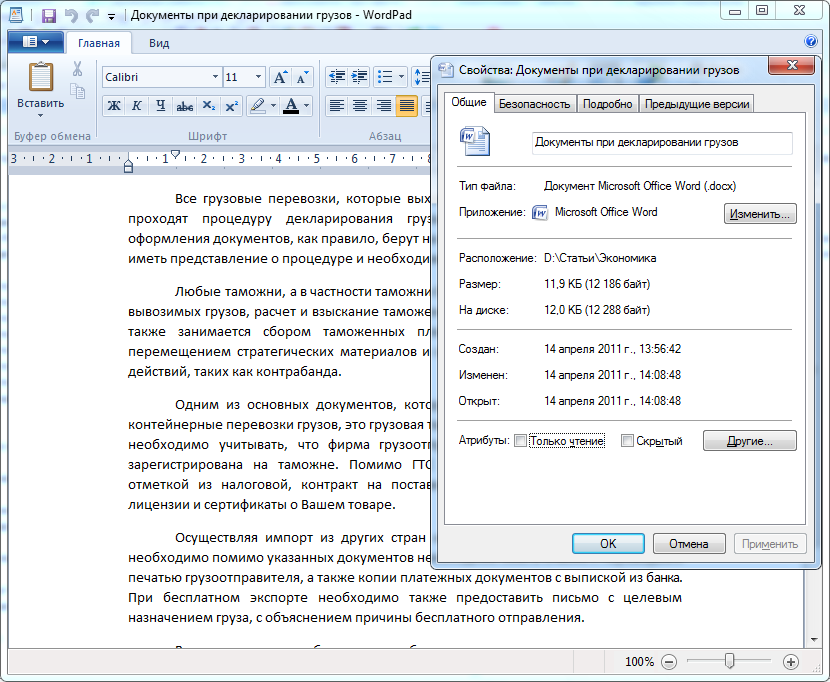
Task: Click the Save icon in quick access toolbar
Action: pos(48,16)
